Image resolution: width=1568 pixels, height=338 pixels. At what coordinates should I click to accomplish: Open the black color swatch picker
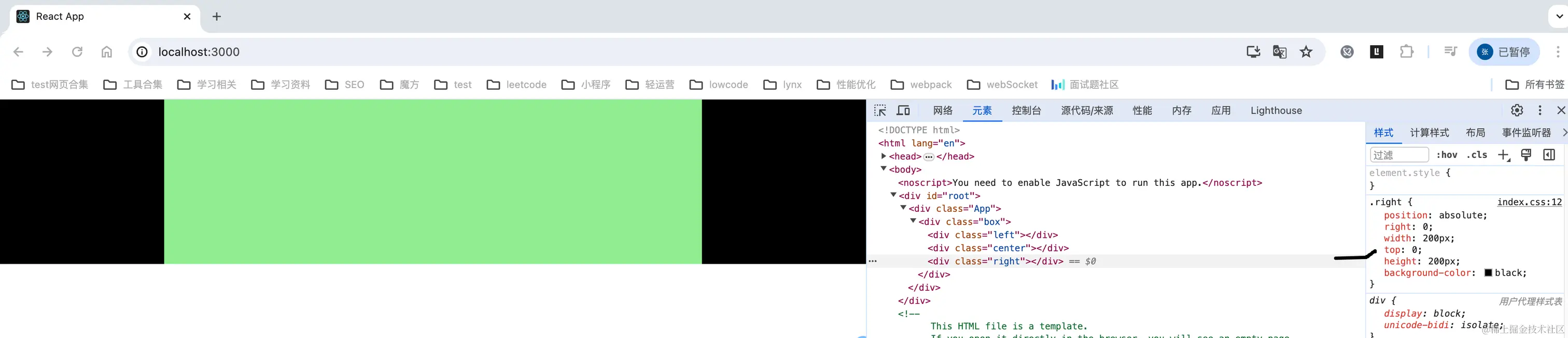pos(1488,273)
